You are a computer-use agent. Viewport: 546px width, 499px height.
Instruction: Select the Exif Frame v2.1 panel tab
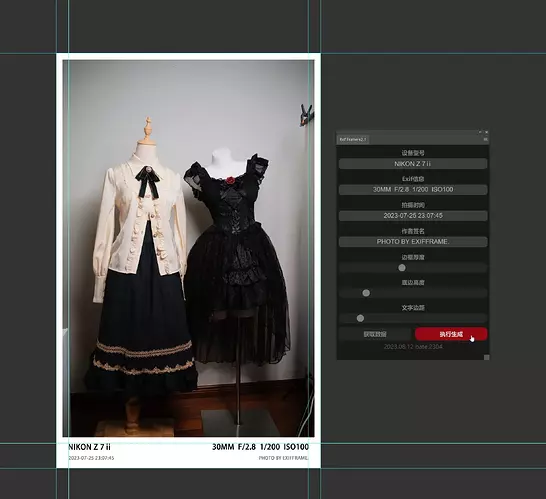(x=353, y=139)
